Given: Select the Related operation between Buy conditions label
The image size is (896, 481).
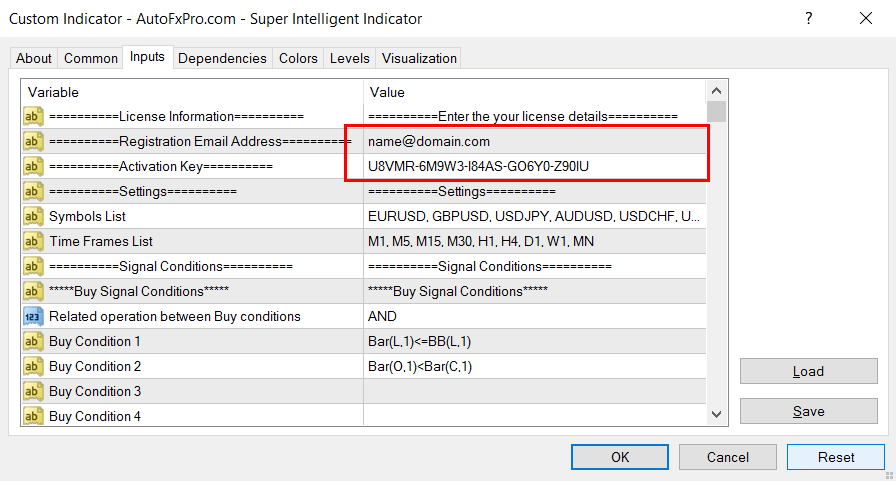Looking at the screenshot, I should 175,316.
